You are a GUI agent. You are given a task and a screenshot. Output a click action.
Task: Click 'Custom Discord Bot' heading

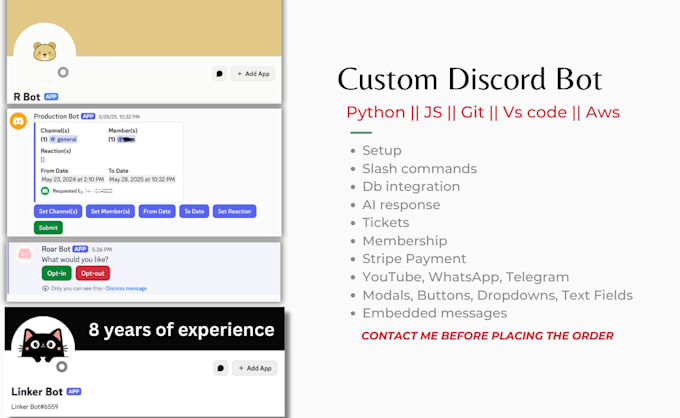click(x=470, y=79)
